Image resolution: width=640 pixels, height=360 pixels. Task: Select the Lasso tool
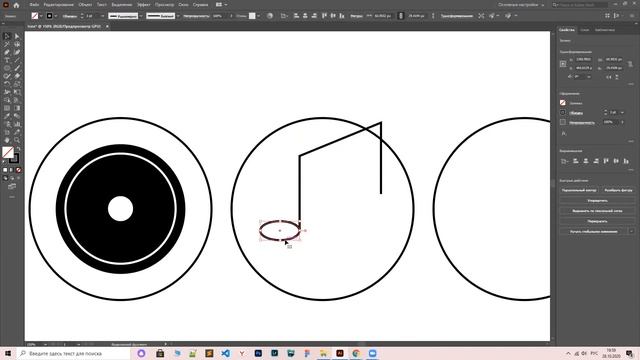17,44
